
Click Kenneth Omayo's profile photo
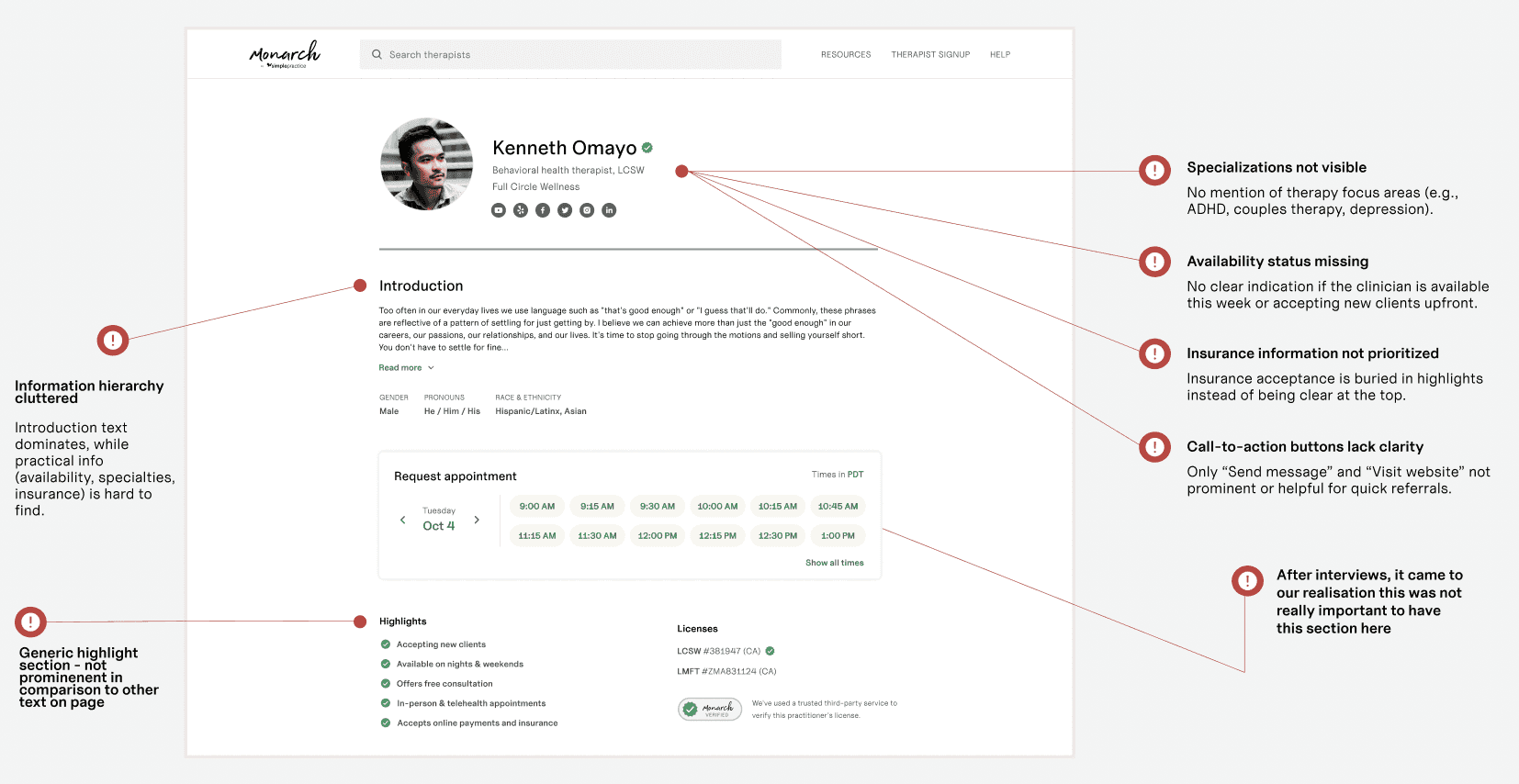coord(426,163)
